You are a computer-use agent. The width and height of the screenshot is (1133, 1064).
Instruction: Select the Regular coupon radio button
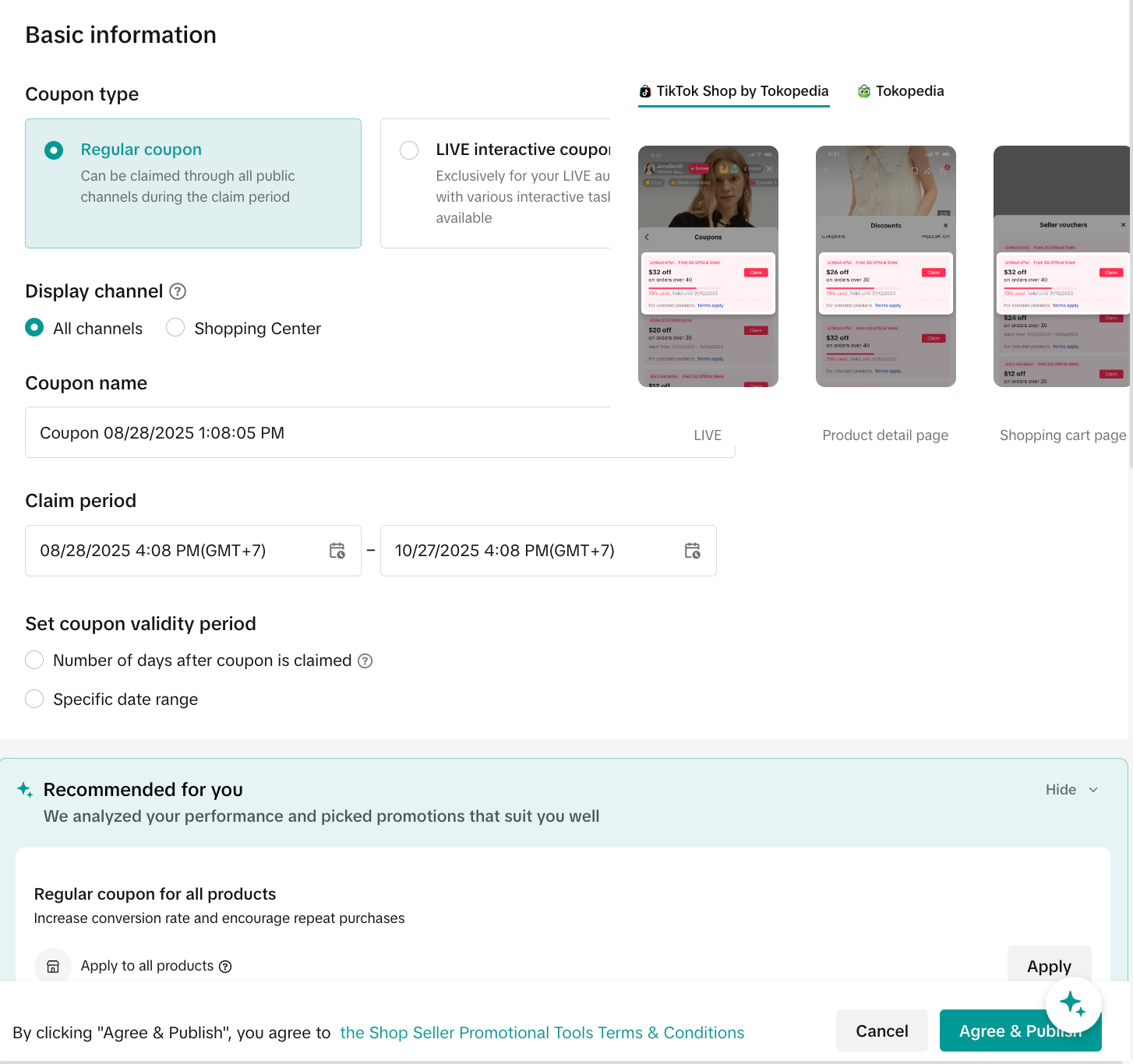[x=54, y=150]
